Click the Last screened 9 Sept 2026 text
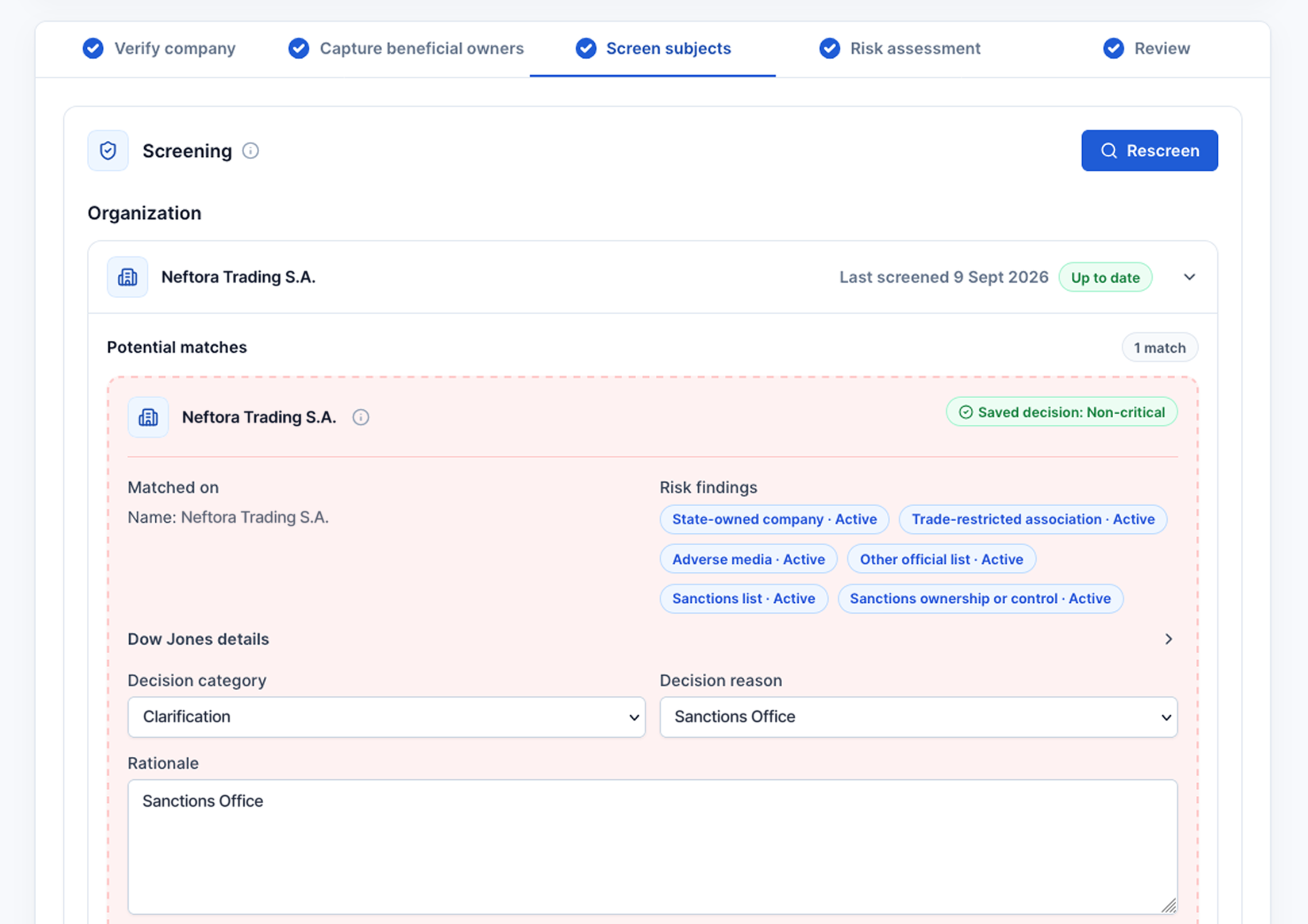1308x924 pixels. click(944, 277)
